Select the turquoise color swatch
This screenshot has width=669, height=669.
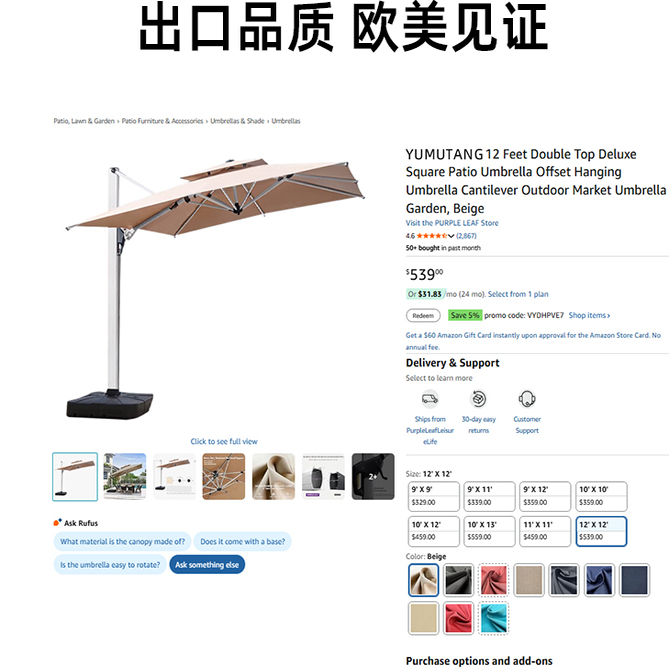494,618
